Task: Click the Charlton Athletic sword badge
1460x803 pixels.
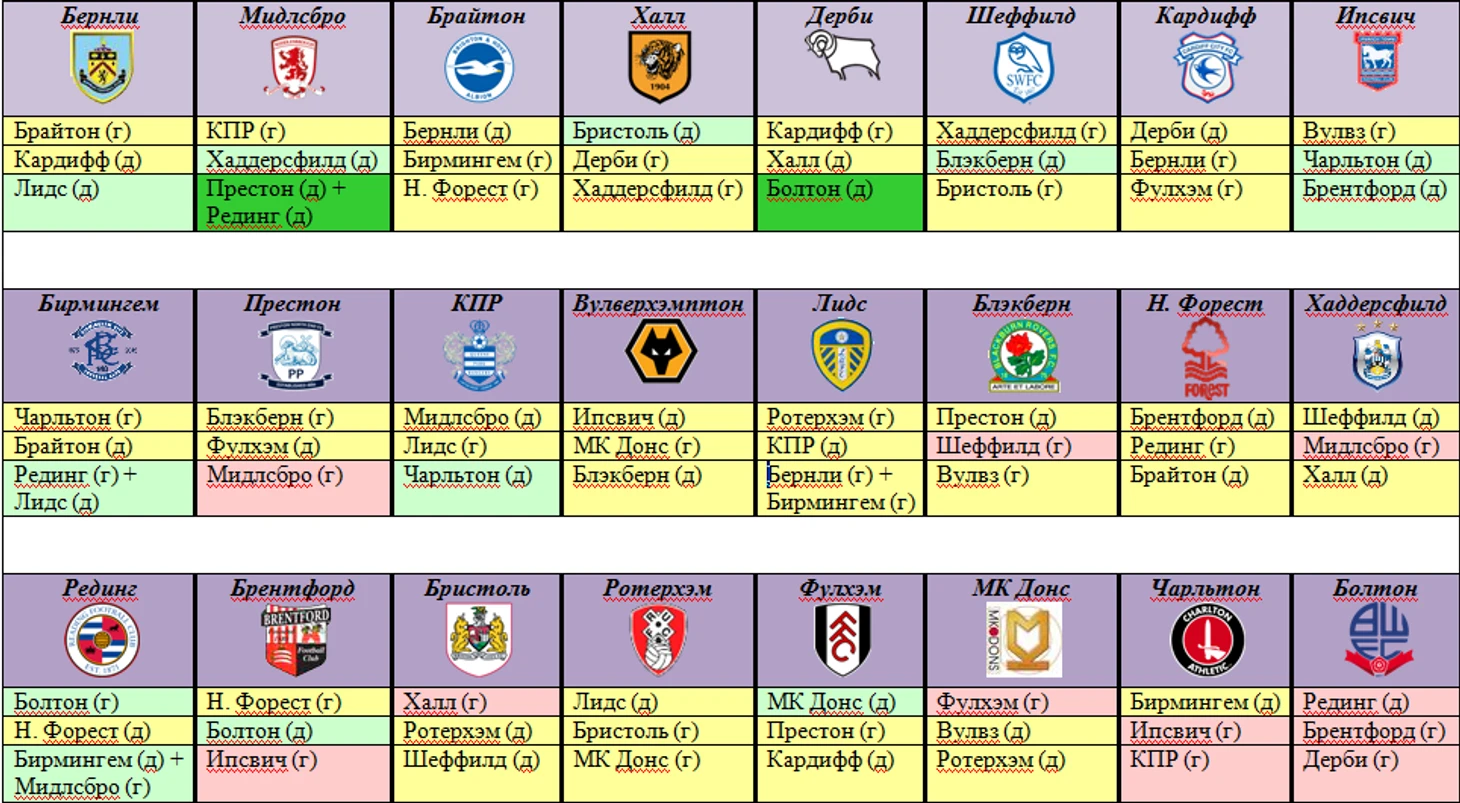Action: click(x=1207, y=640)
